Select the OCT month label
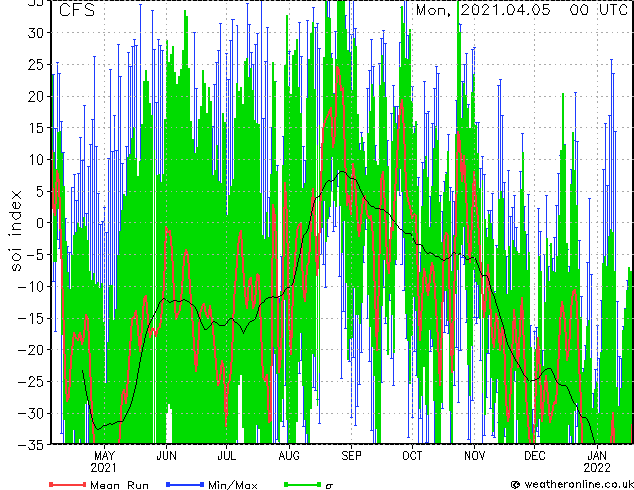This screenshot has height=490, width=634. click(412, 456)
